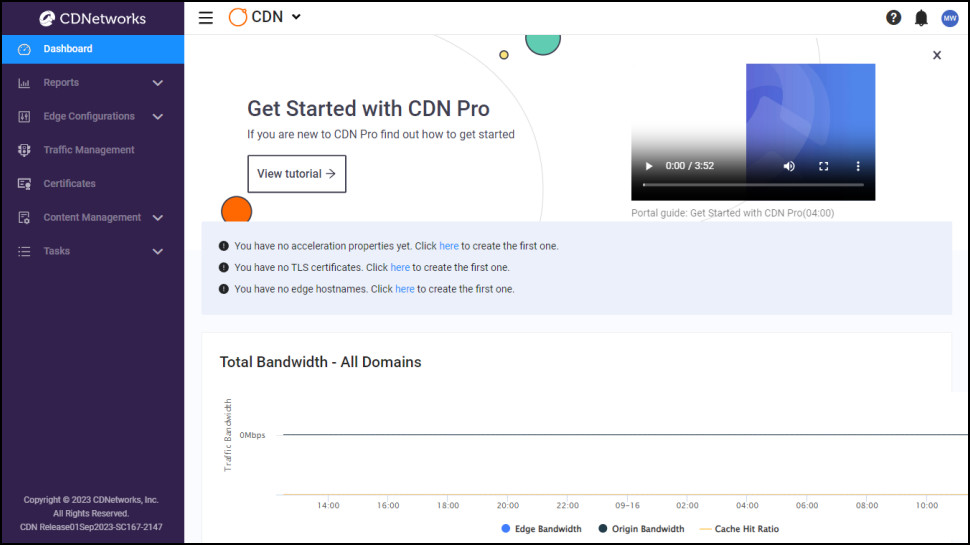Open Edge Configurations menu item

point(93,116)
